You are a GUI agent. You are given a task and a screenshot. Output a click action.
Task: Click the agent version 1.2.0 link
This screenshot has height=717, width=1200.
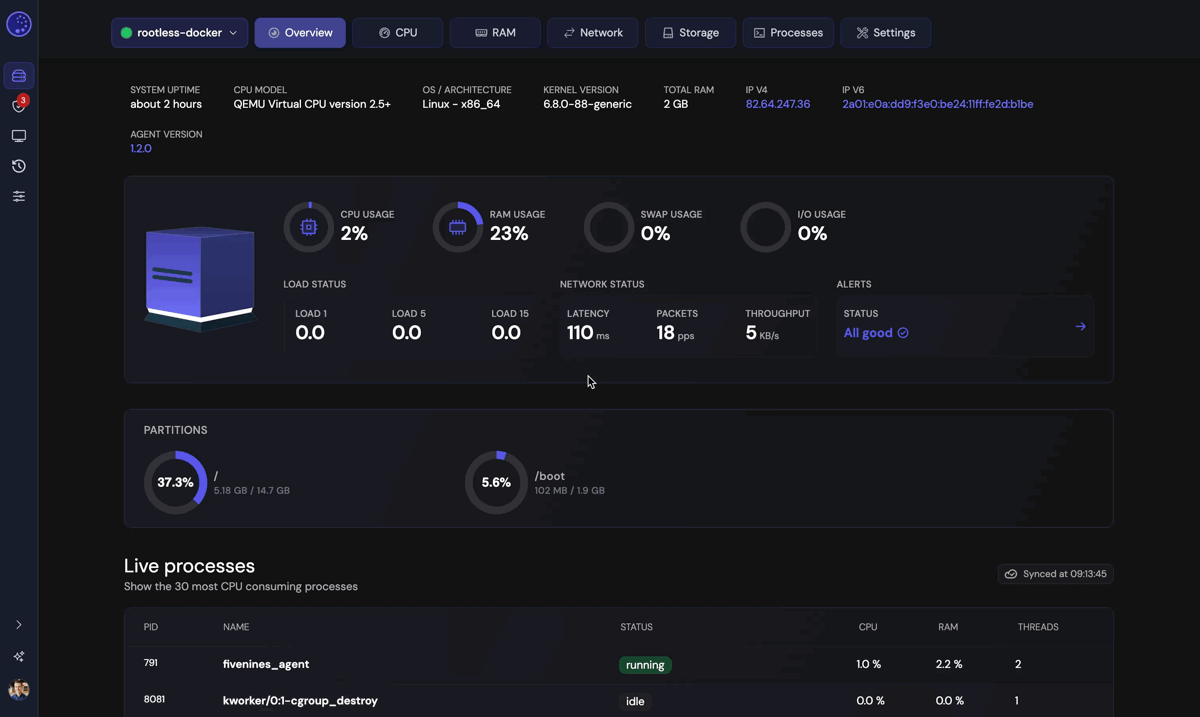(141, 148)
